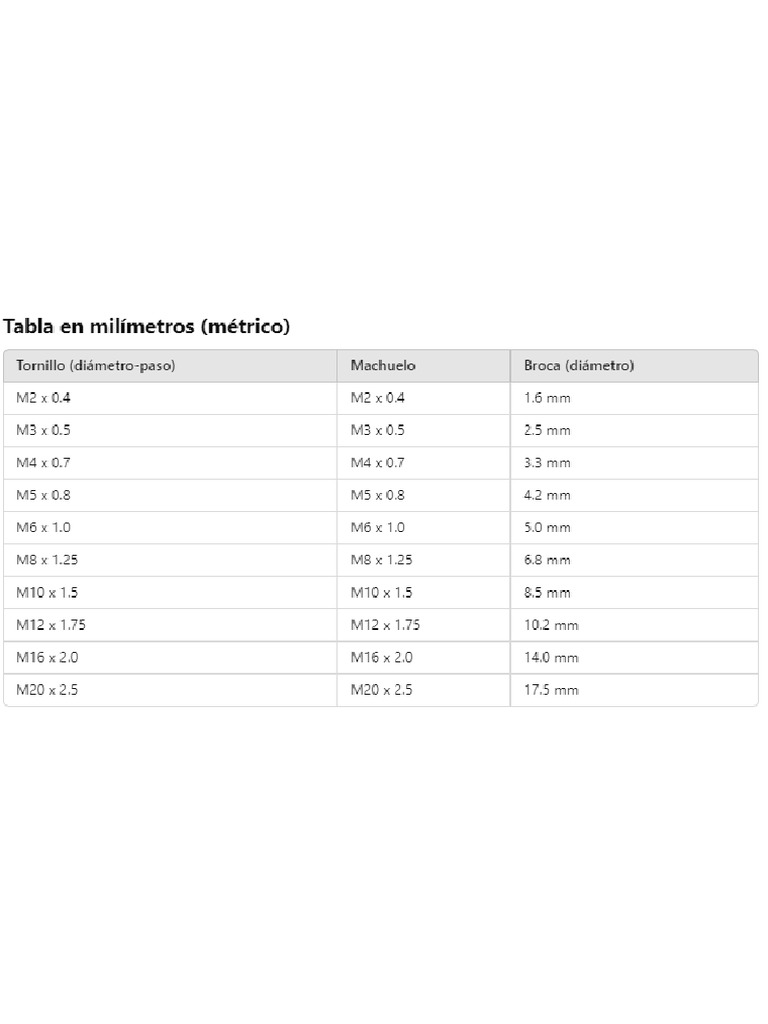This screenshot has width=768, height=1024.
Task: Click the 17.5 mm broca cell
Action: [551, 690]
